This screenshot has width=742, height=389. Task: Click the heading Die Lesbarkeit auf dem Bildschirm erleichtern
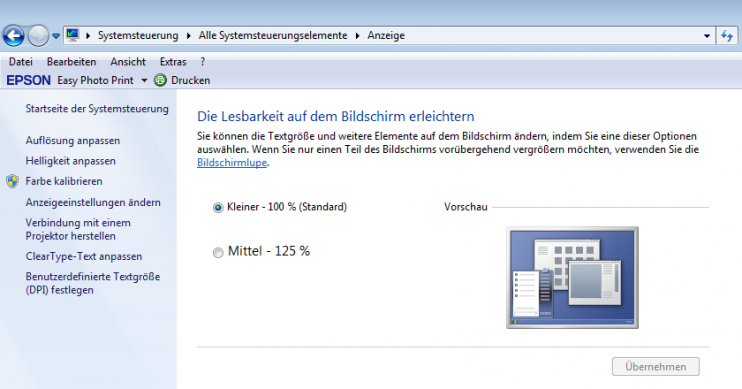(x=336, y=116)
